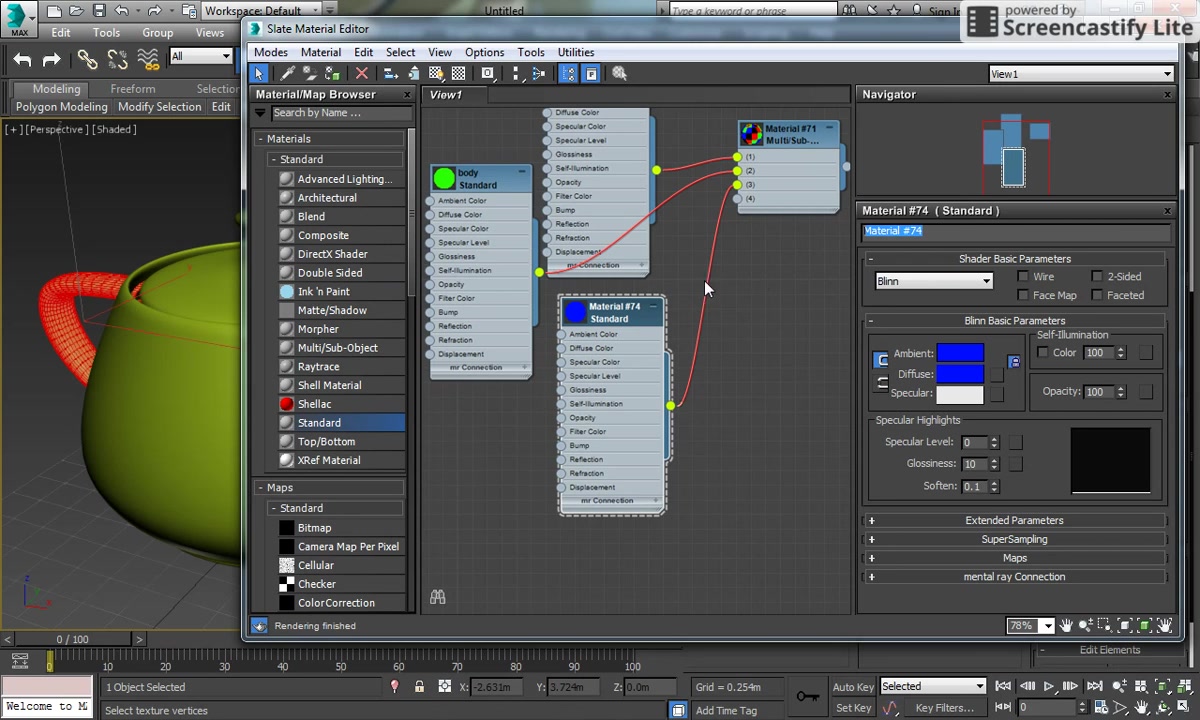Click binoculars search icon in View1
The image size is (1200, 720).
437,597
